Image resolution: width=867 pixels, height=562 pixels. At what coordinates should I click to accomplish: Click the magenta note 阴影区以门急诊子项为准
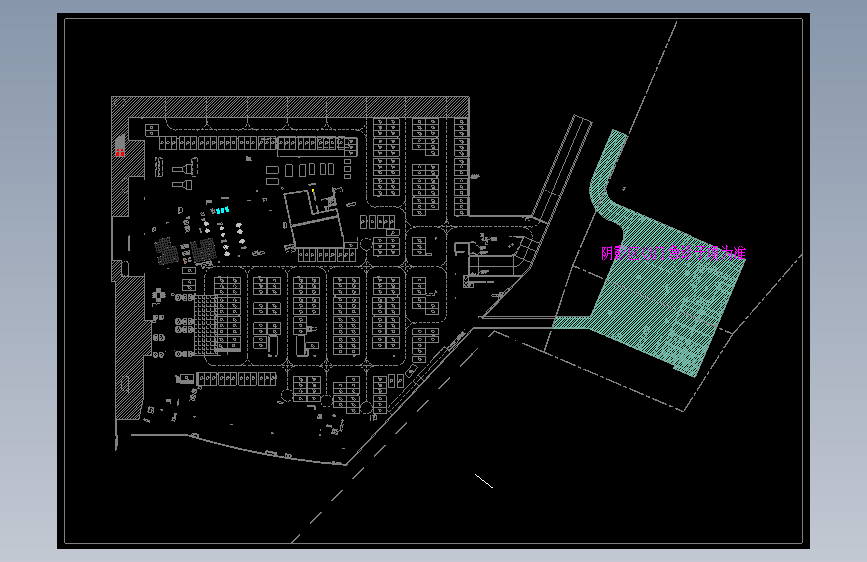[673, 253]
